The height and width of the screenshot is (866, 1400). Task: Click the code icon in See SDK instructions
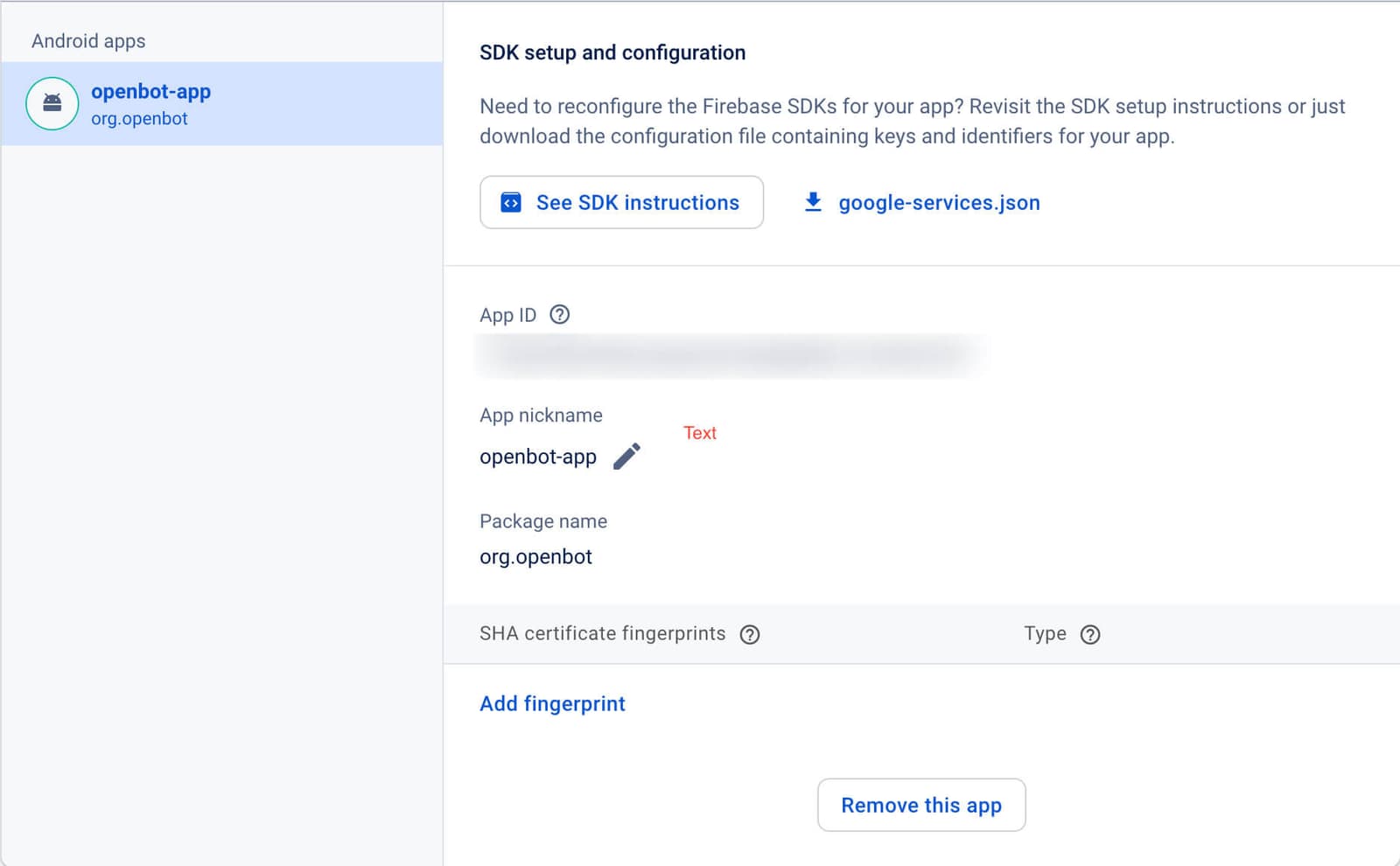coord(511,202)
